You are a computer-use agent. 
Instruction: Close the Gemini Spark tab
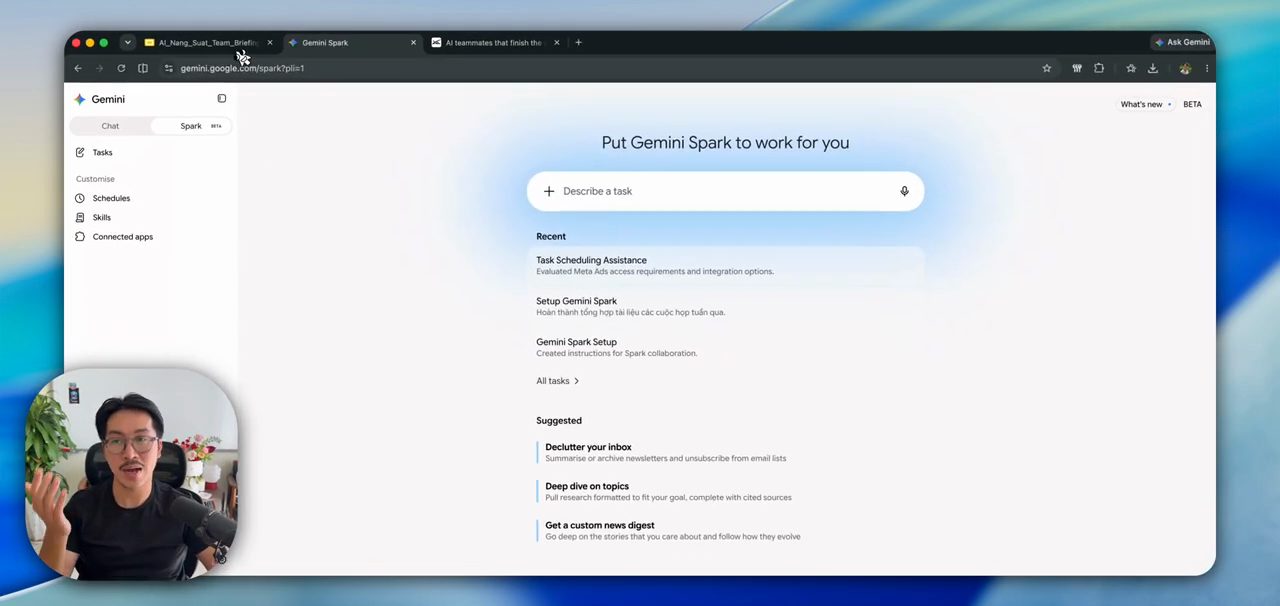413,43
